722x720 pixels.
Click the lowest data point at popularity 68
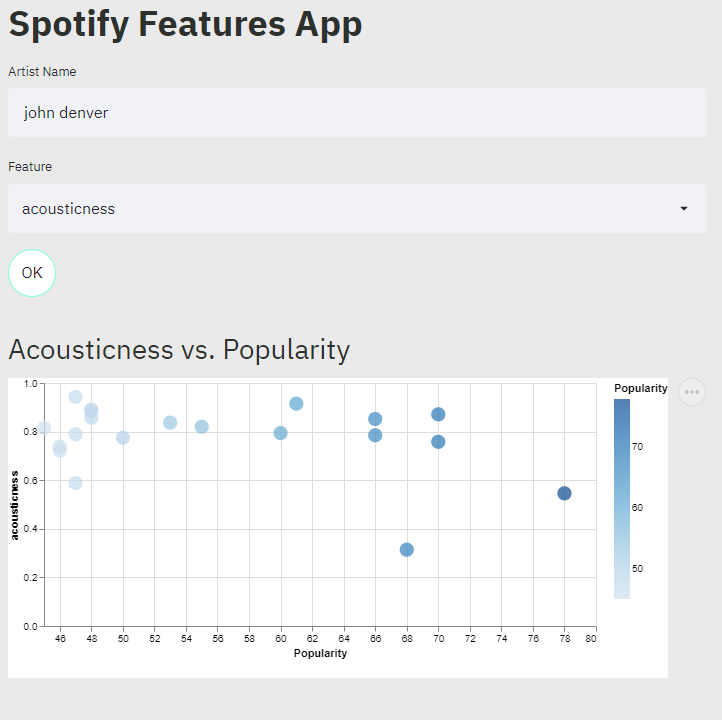click(407, 549)
